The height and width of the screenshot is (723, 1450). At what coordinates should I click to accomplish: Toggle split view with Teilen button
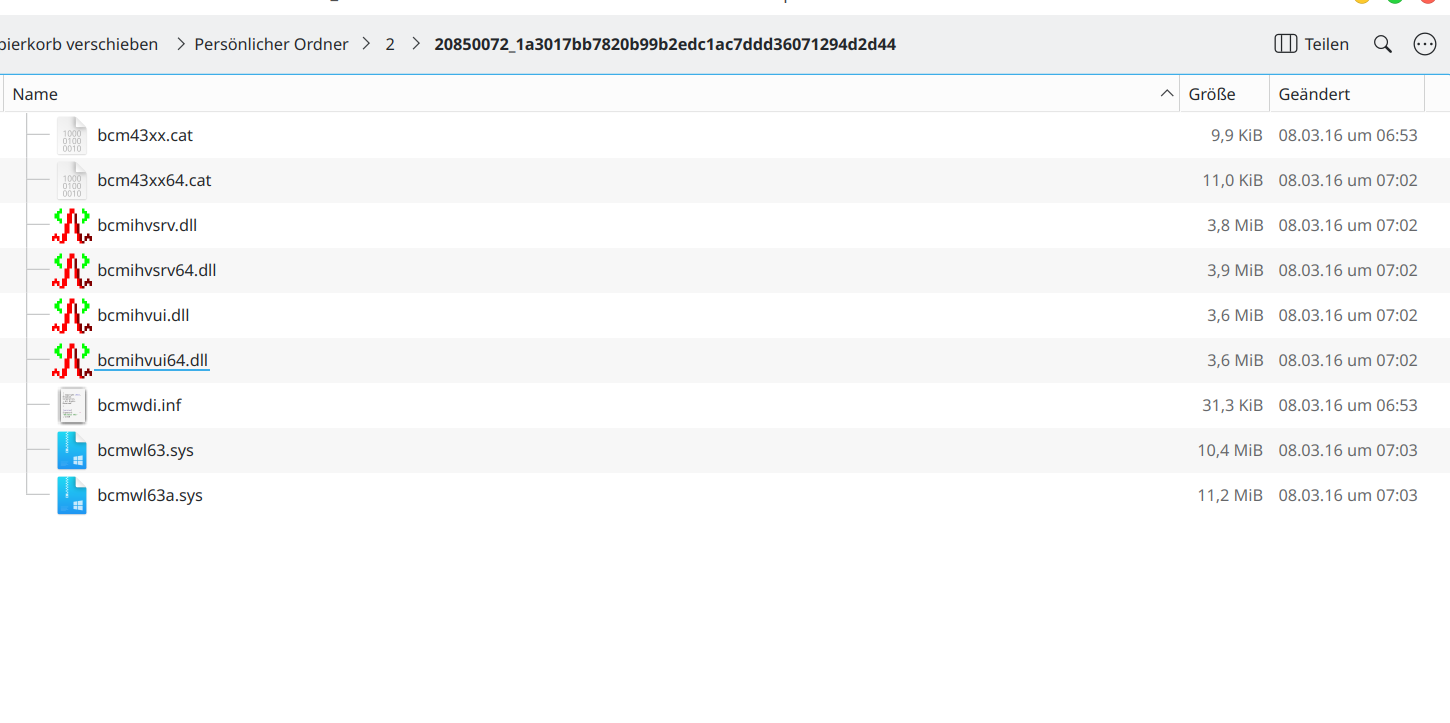click(x=1312, y=44)
